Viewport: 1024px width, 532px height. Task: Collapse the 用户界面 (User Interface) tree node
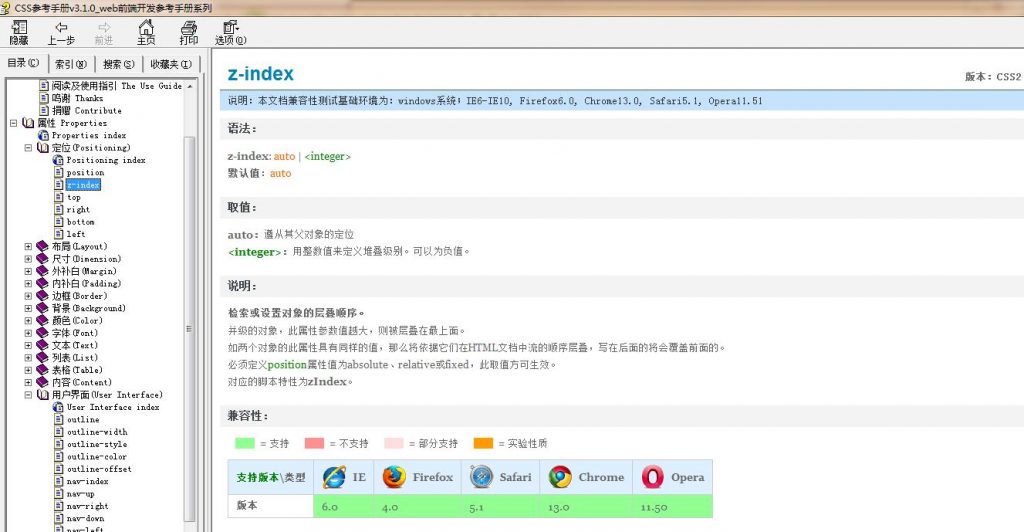[x=28, y=395]
